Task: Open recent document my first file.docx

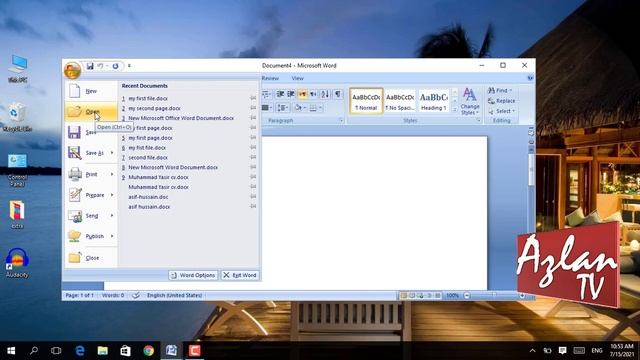Action: [189, 98]
